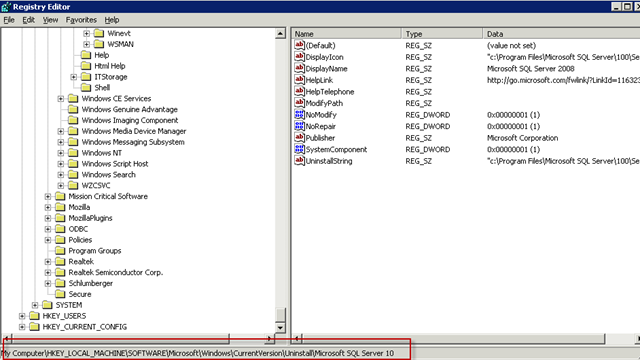Viewport: 640px width, 360px height.
Task: Sort values by the Name column header
Action: pos(347,34)
